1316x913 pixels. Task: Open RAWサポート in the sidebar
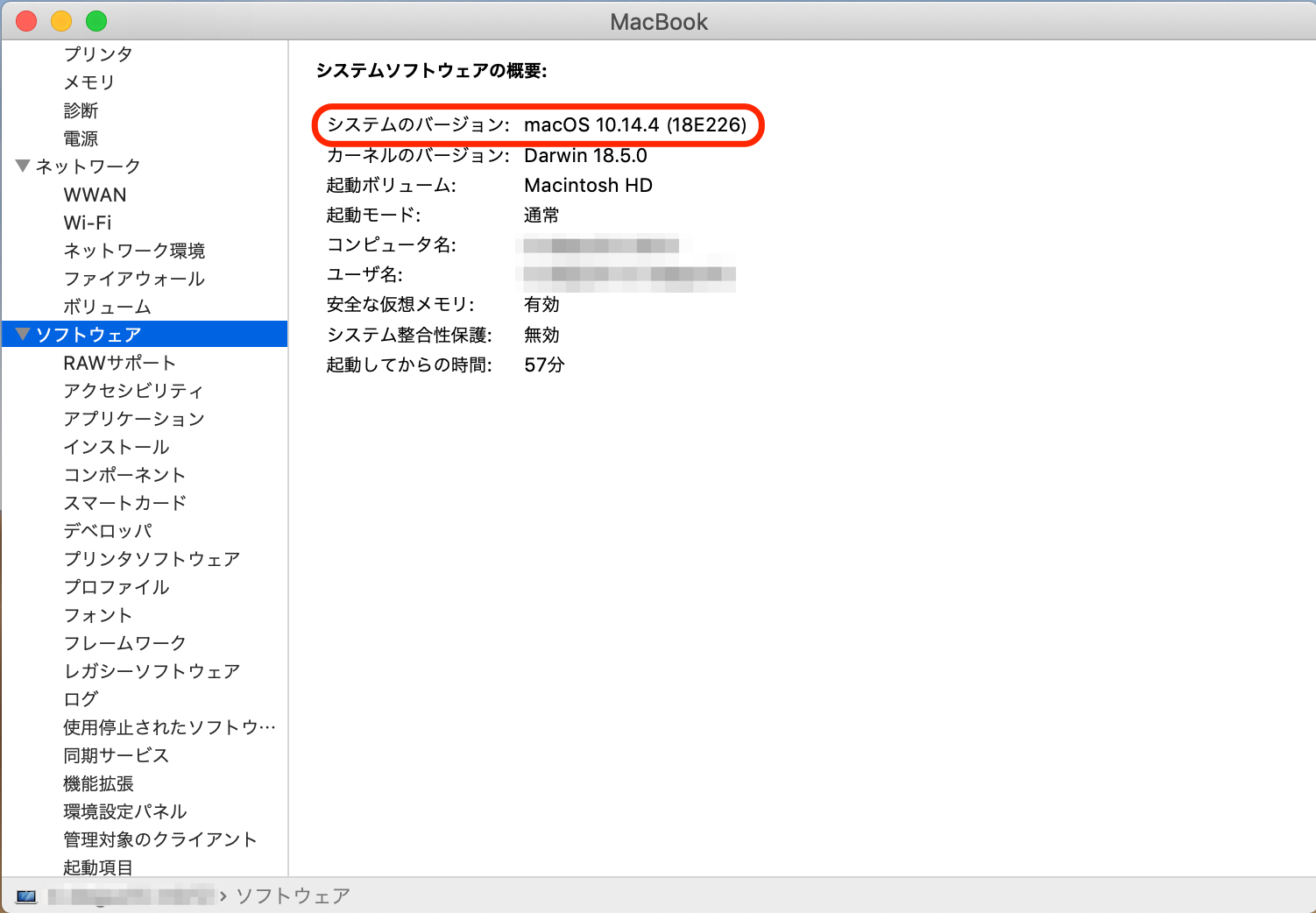pos(120,363)
